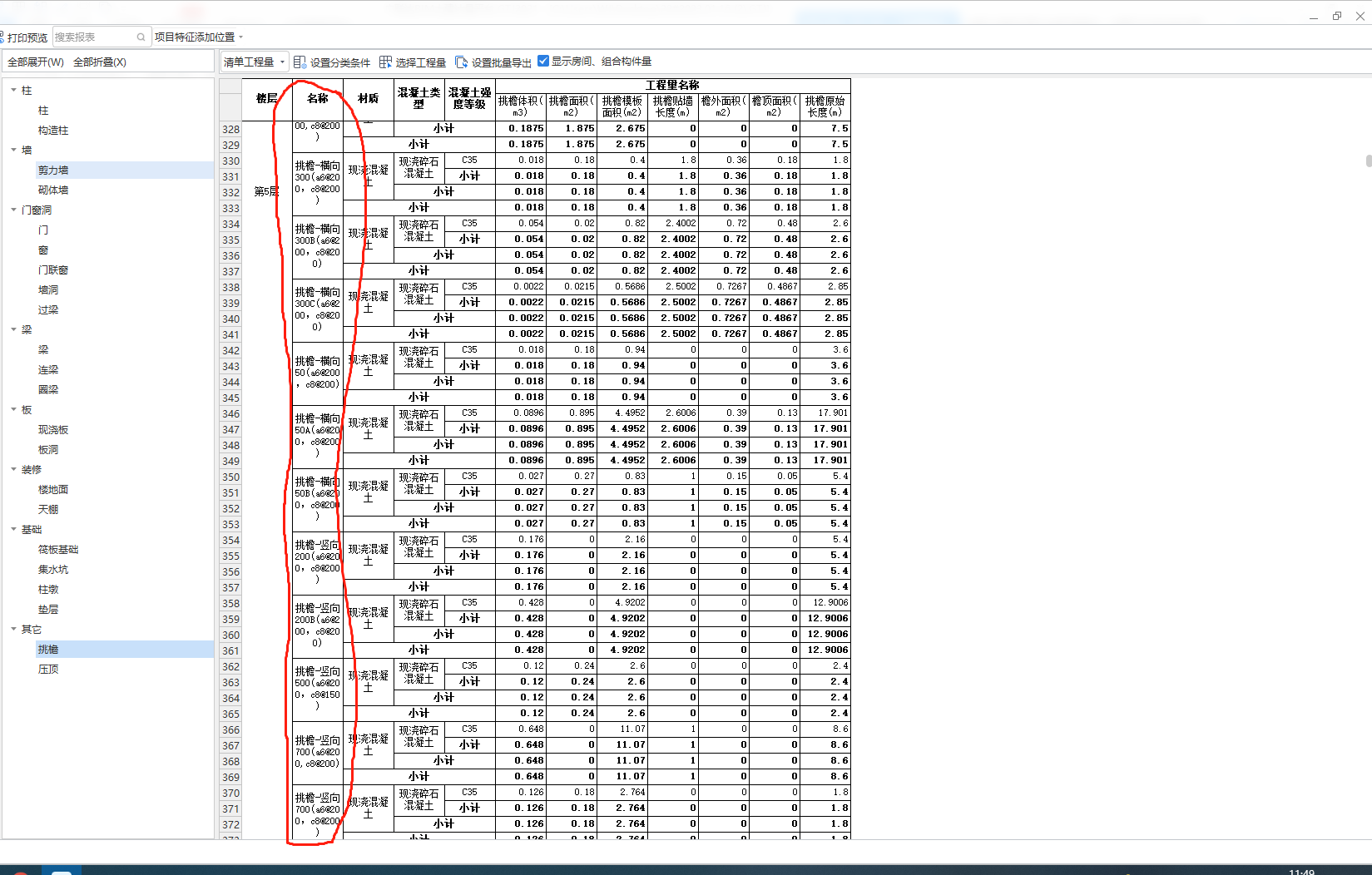Select 筏板基础 in the tree
The image size is (1372, 875).
coord(58,550)
